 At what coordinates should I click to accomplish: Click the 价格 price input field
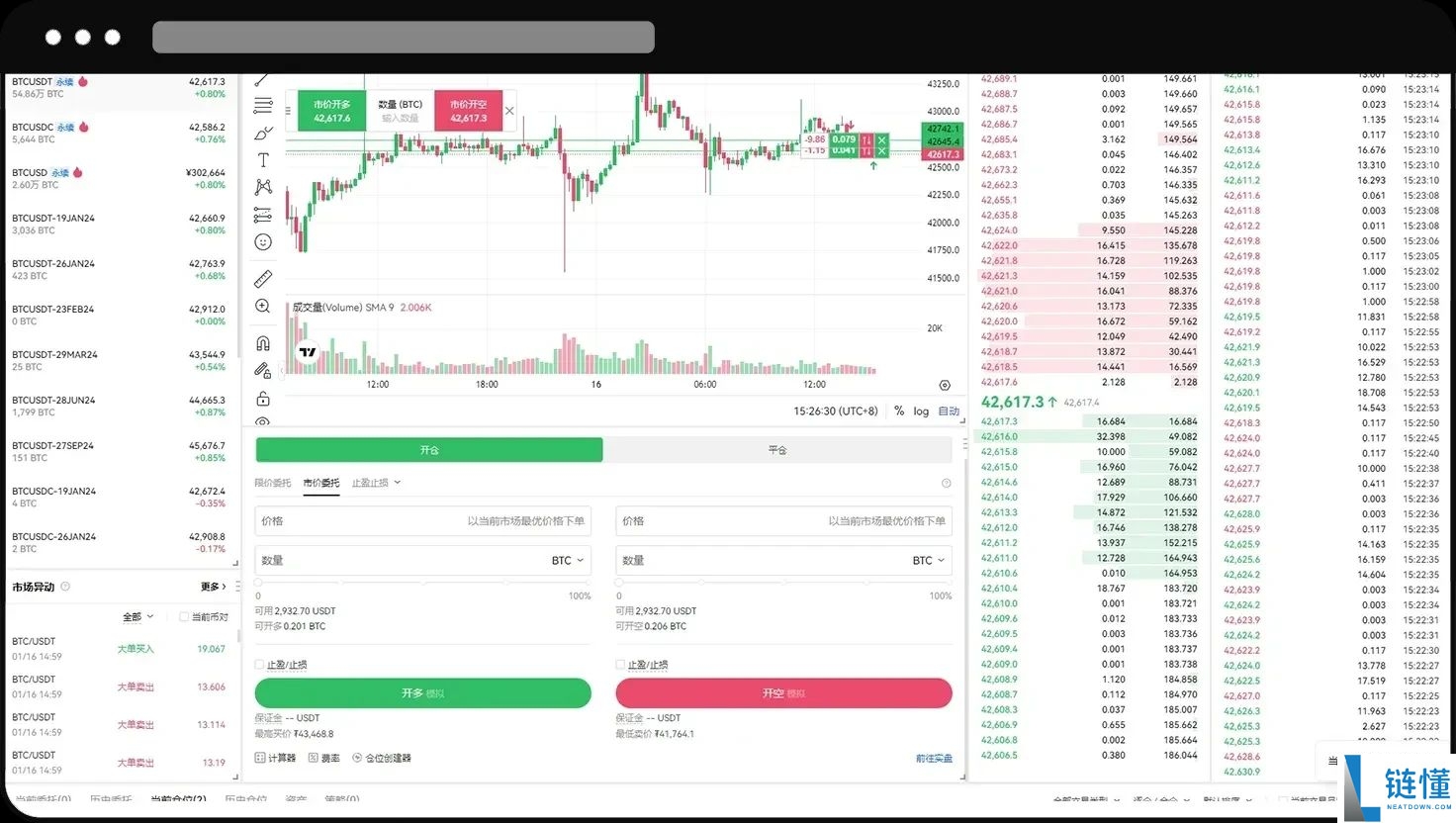click(x=396, y=521)
